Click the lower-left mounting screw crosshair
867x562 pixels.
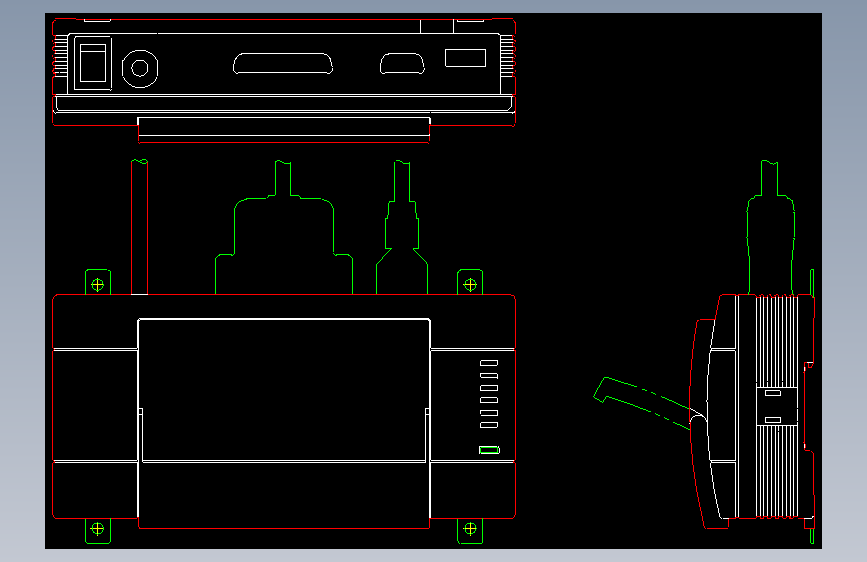97,529
